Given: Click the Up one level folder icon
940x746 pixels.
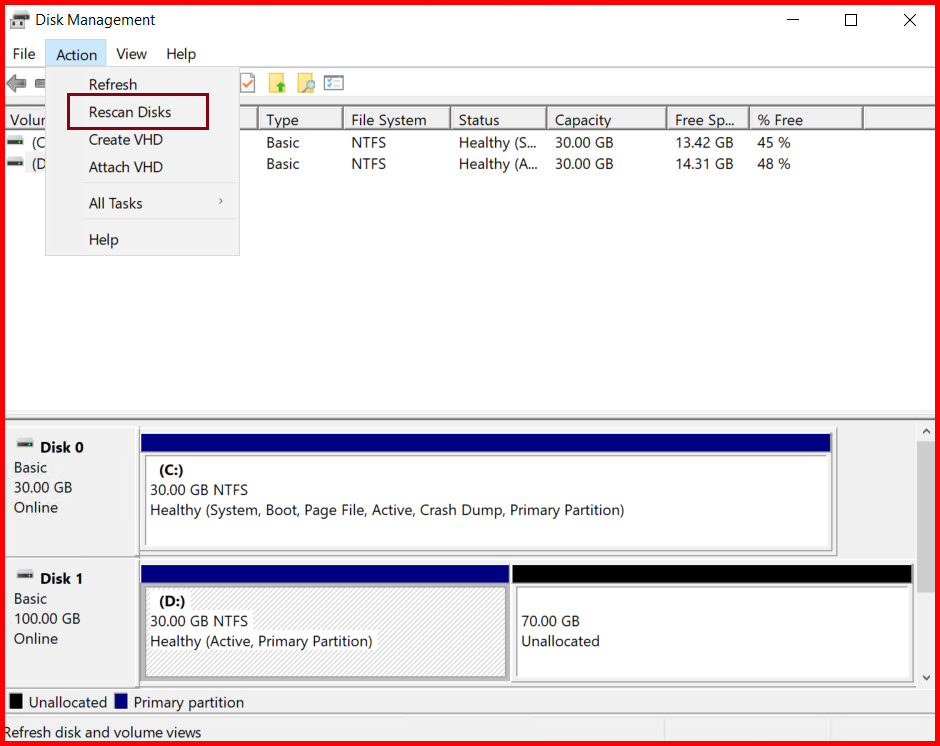Looking at the screenshot, I should coord(278,82).
